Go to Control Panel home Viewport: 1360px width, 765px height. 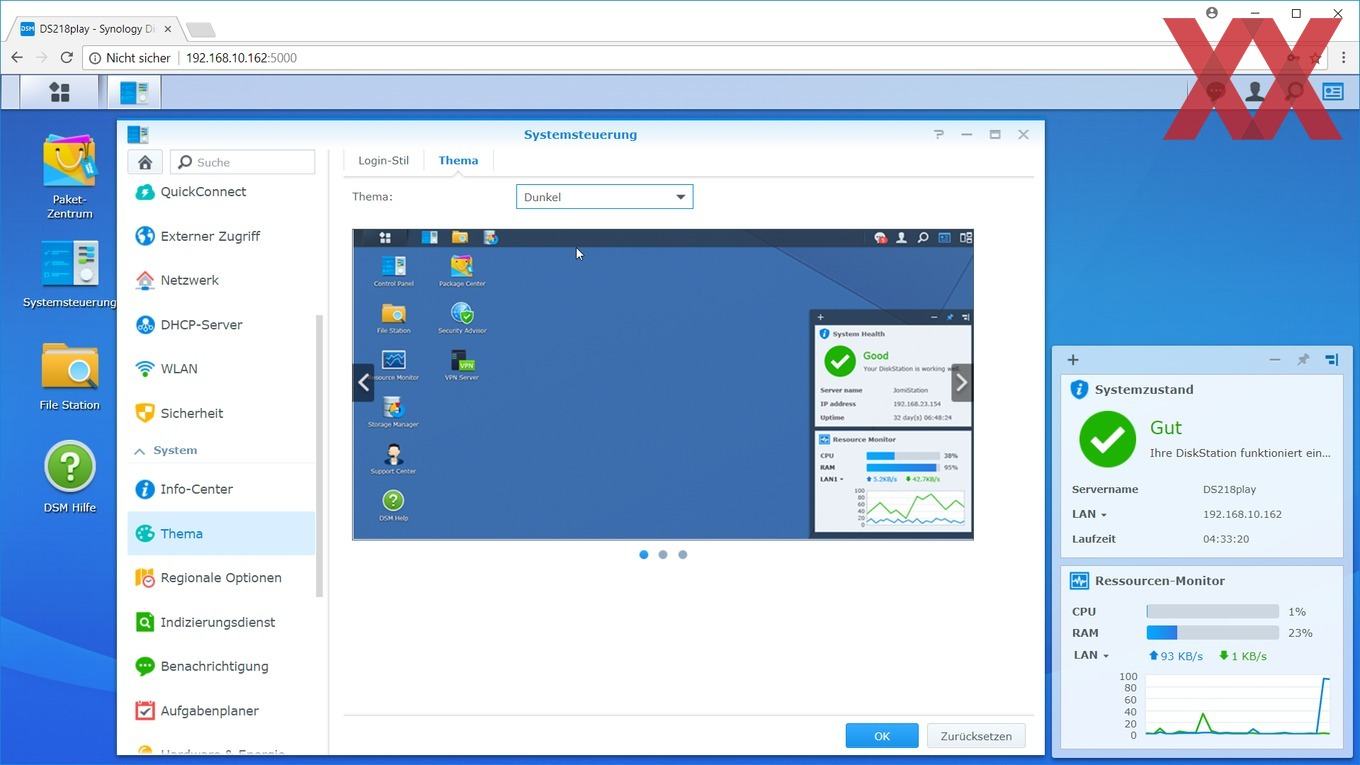pyautogui.click(x=145, y=162)
